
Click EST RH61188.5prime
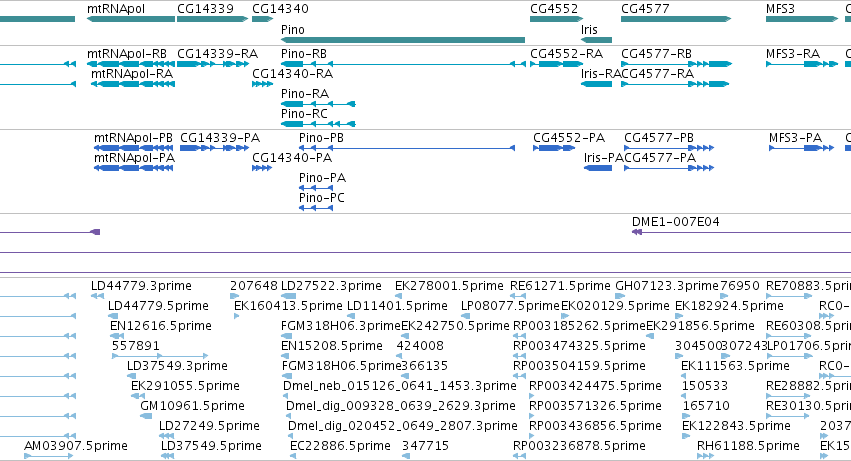point(705,456)
